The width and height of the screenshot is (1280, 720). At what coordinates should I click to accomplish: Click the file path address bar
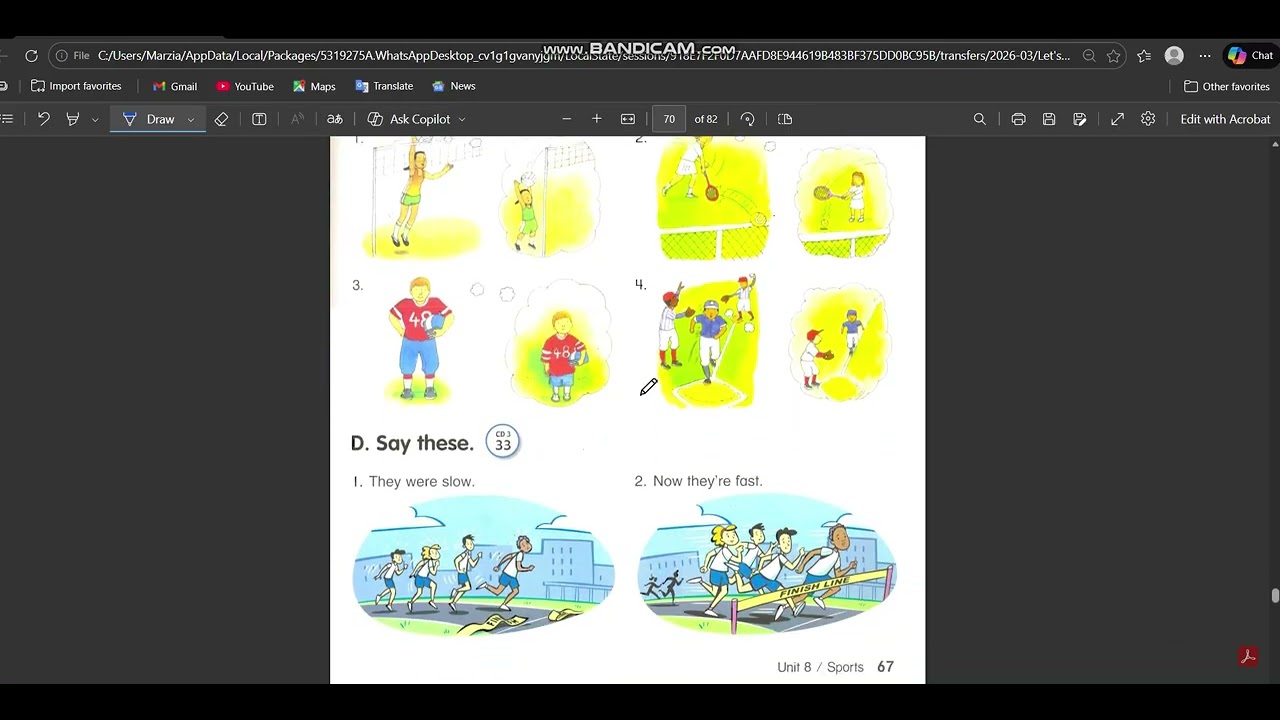pyautogui.click(x=584, y=56)
